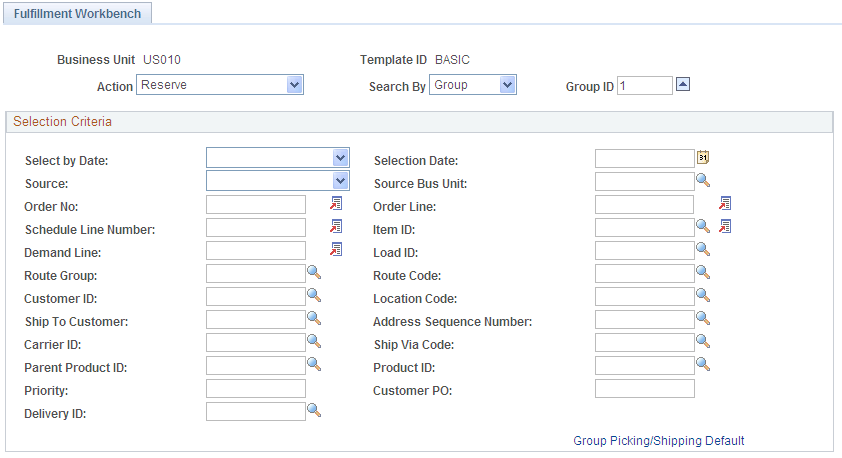Image resolution: width=842 pixels, height=458 pixels.
Task: Focus the Order No text field
Action: point(256,205)
